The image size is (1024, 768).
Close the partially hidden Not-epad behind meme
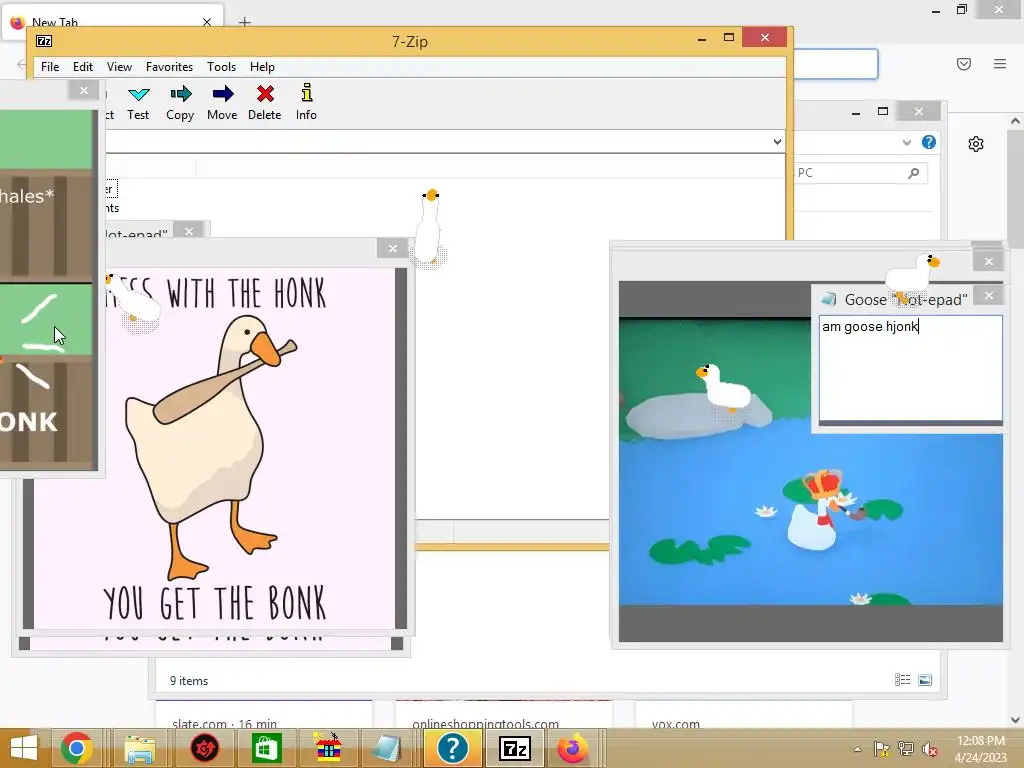tap(189, 231)
